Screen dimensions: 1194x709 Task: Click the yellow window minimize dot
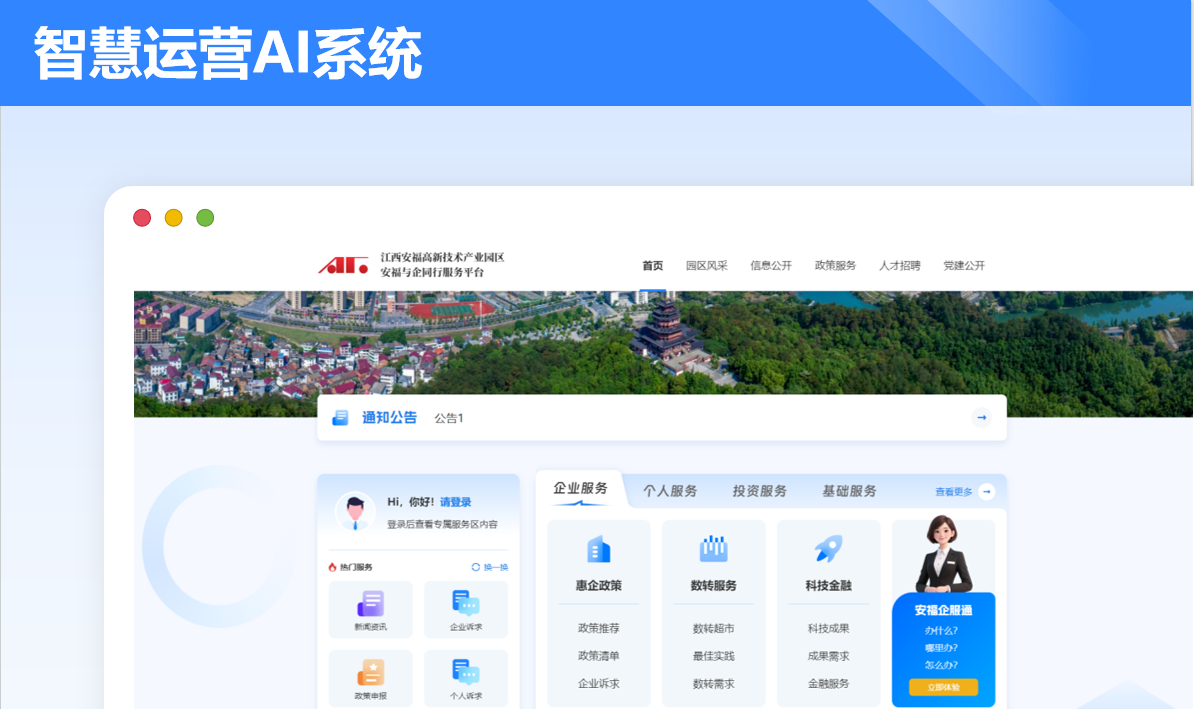click(x=174, y=218)
